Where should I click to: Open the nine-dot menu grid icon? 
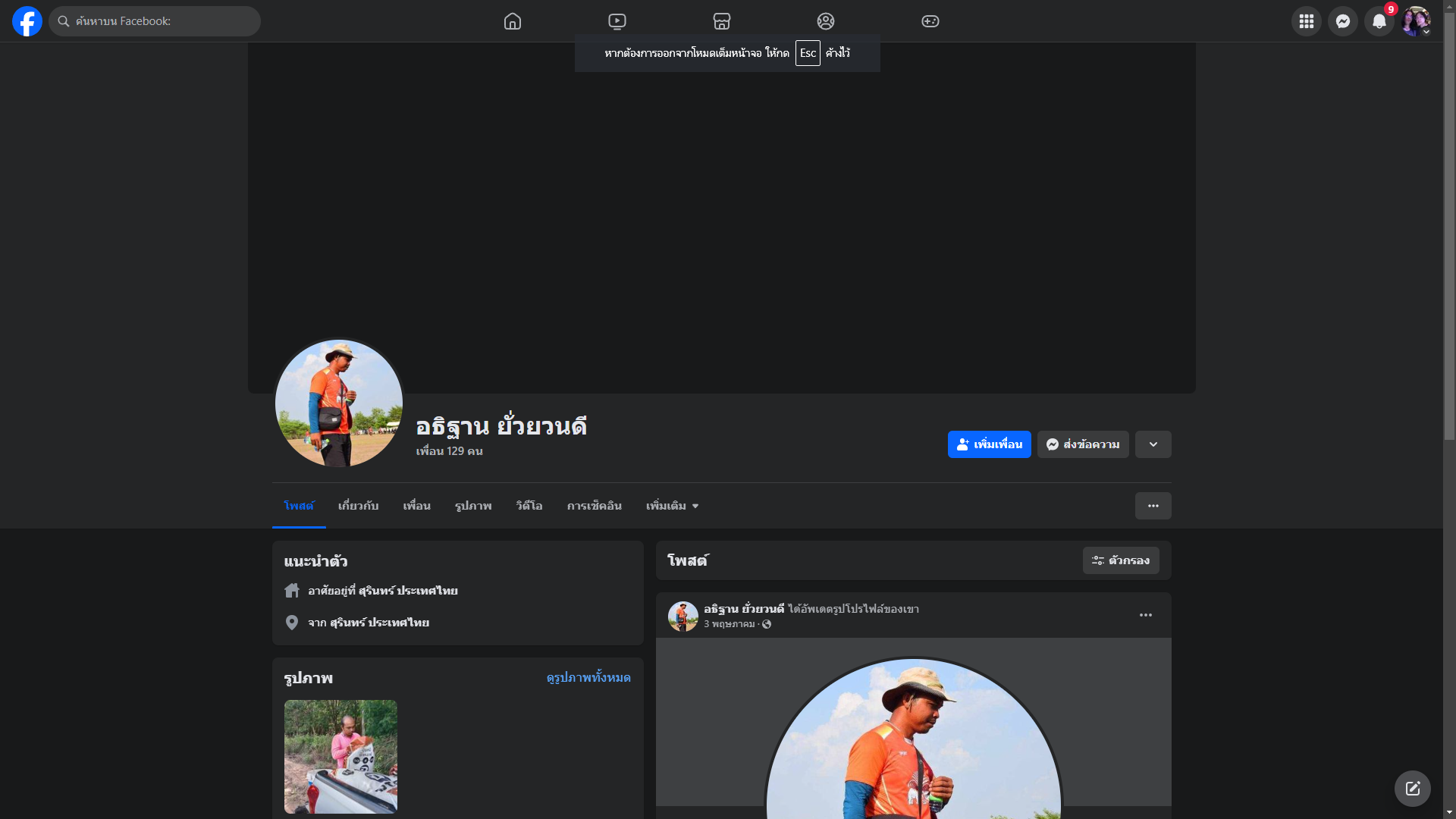[1307, 21]
